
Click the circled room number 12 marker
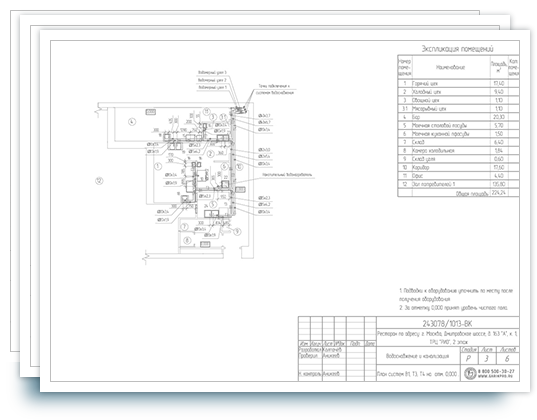click(x=99, y=181)
